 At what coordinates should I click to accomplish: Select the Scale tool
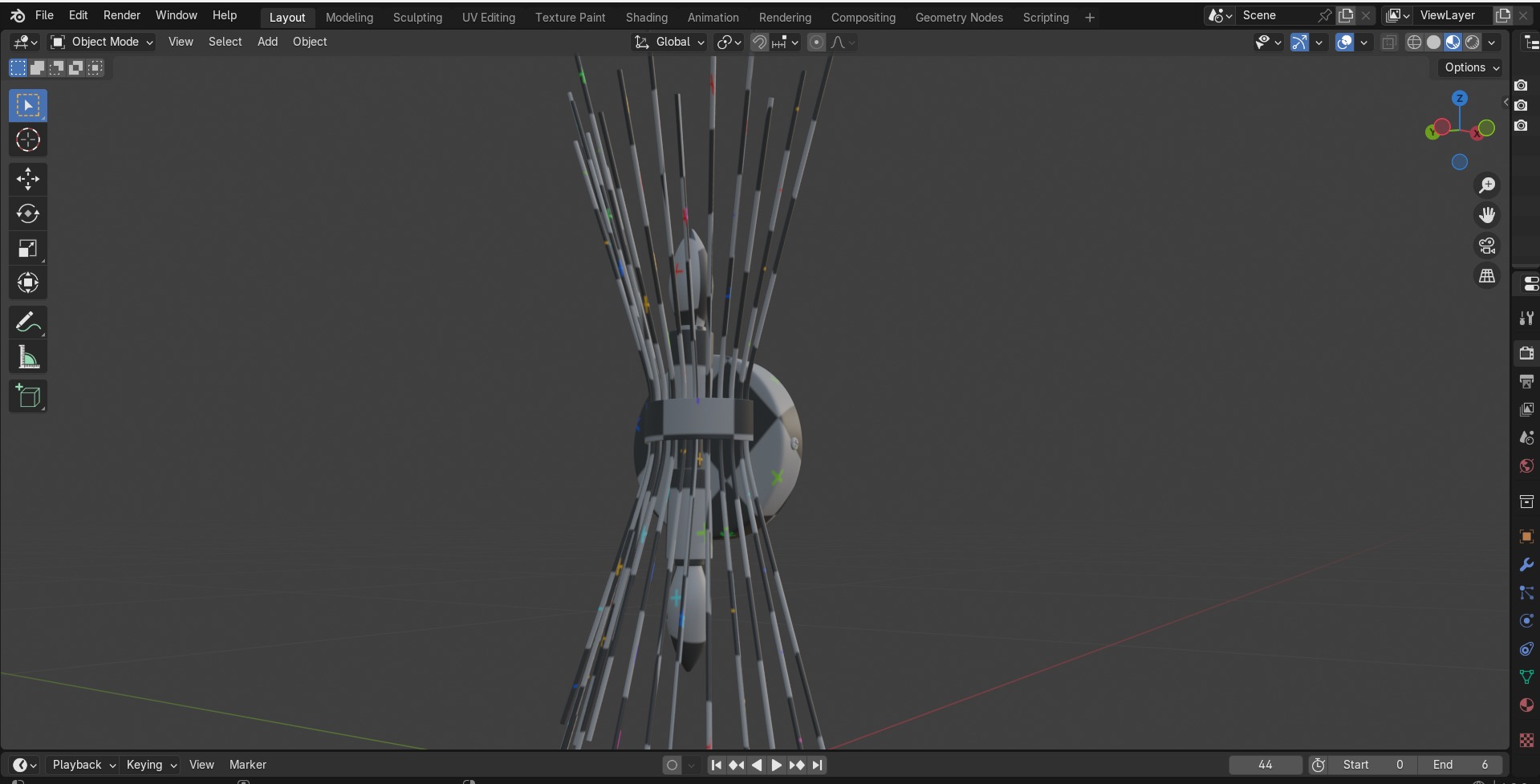coord(28,248)
